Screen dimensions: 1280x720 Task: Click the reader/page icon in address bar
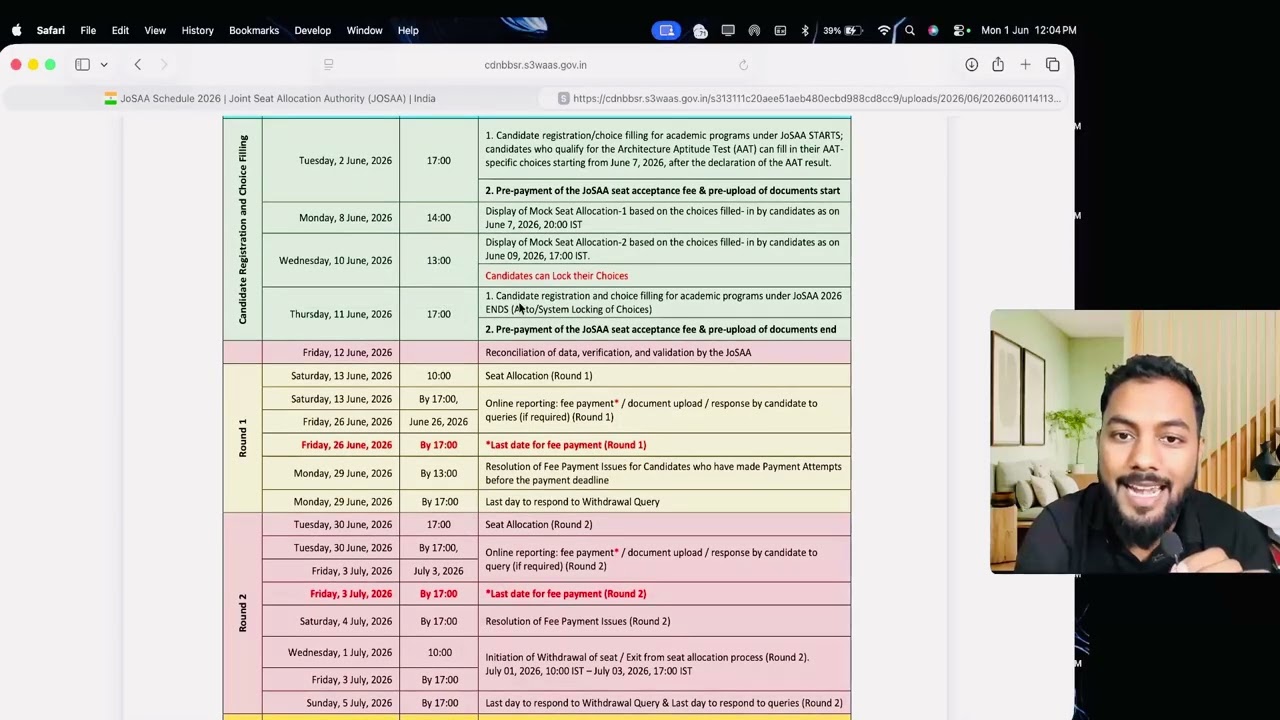click(328, 65)
